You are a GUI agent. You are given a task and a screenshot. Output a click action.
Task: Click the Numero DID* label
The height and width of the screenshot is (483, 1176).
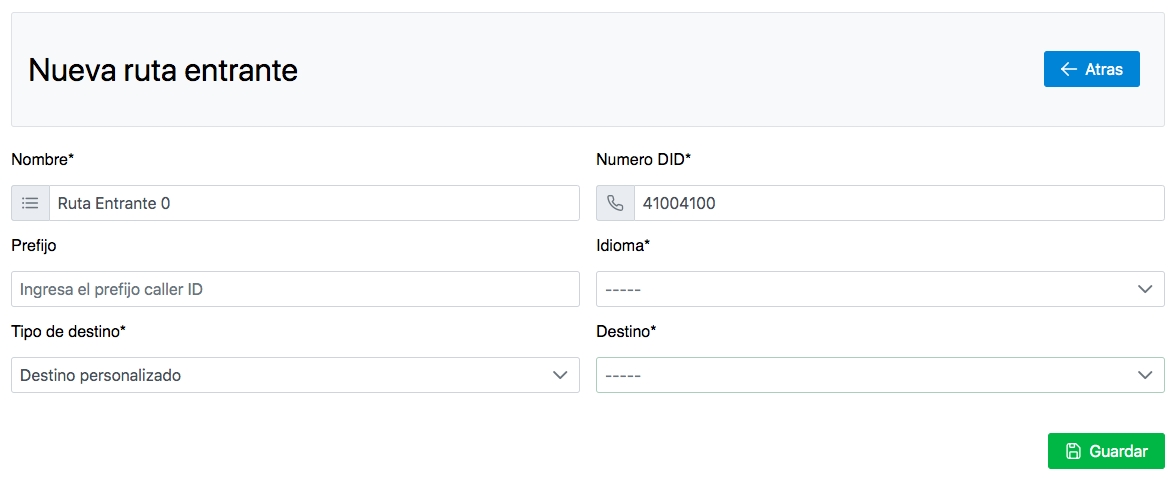[x=644, y=159]
